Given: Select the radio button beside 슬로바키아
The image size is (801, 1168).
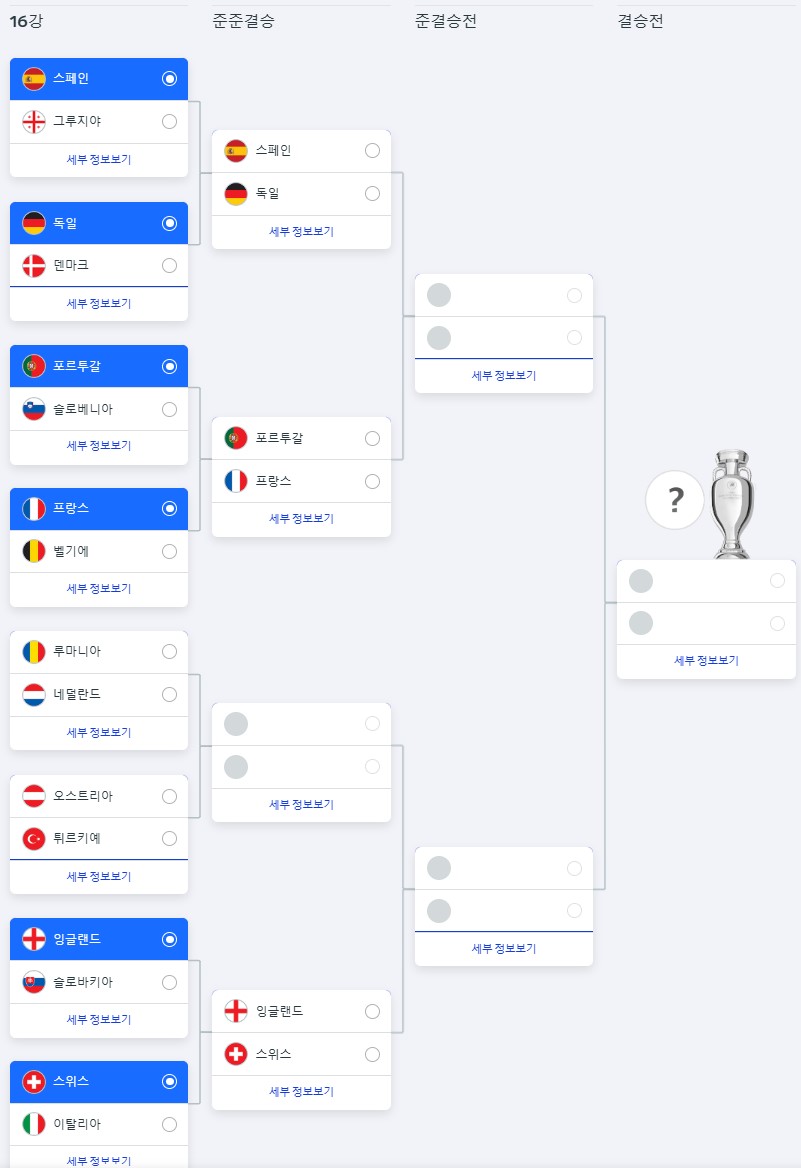Looking at the screenshot, I should (169, 982).
